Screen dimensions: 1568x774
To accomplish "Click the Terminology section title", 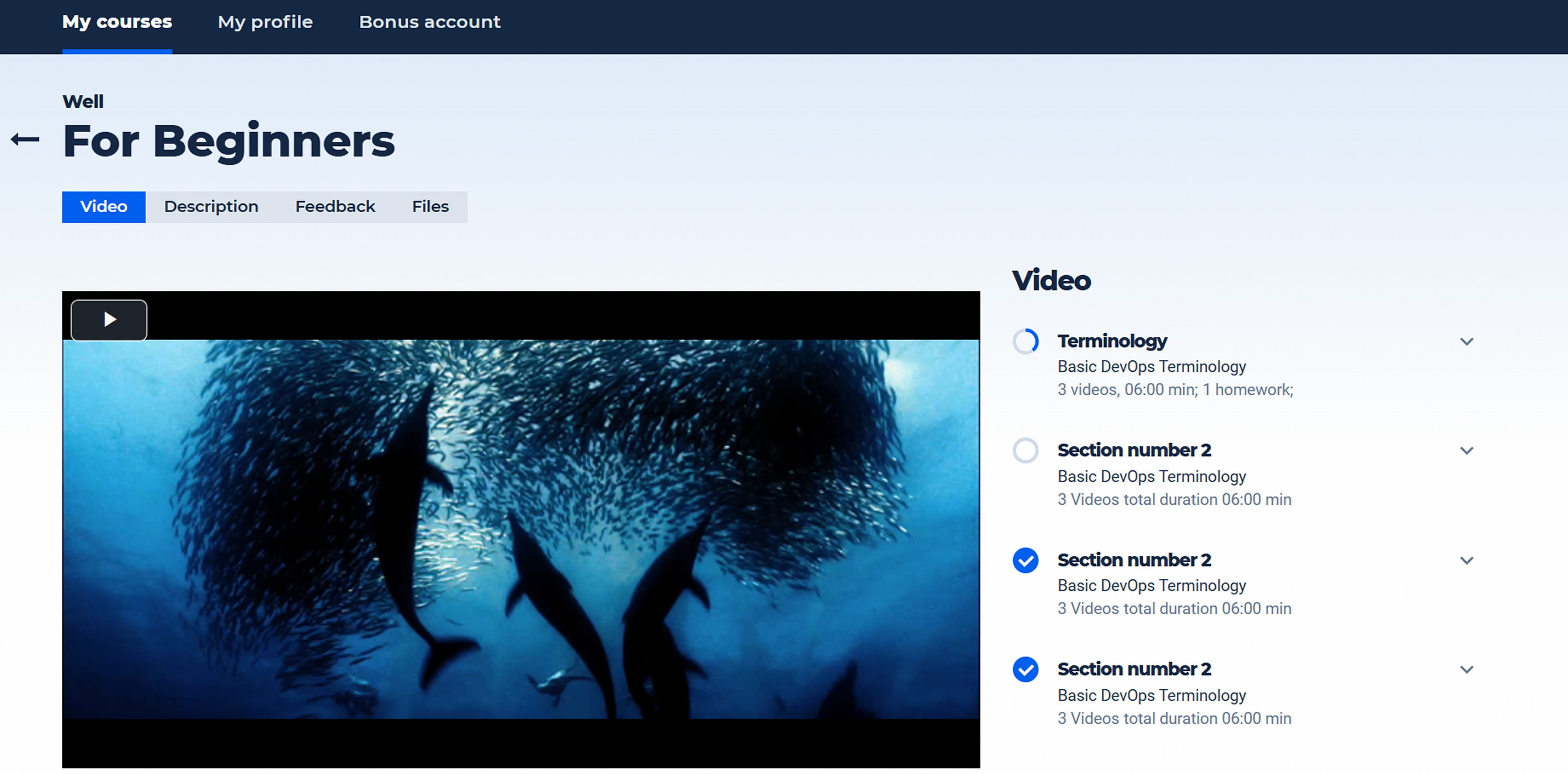I will pyautogui.click(x=1112, y=341).
